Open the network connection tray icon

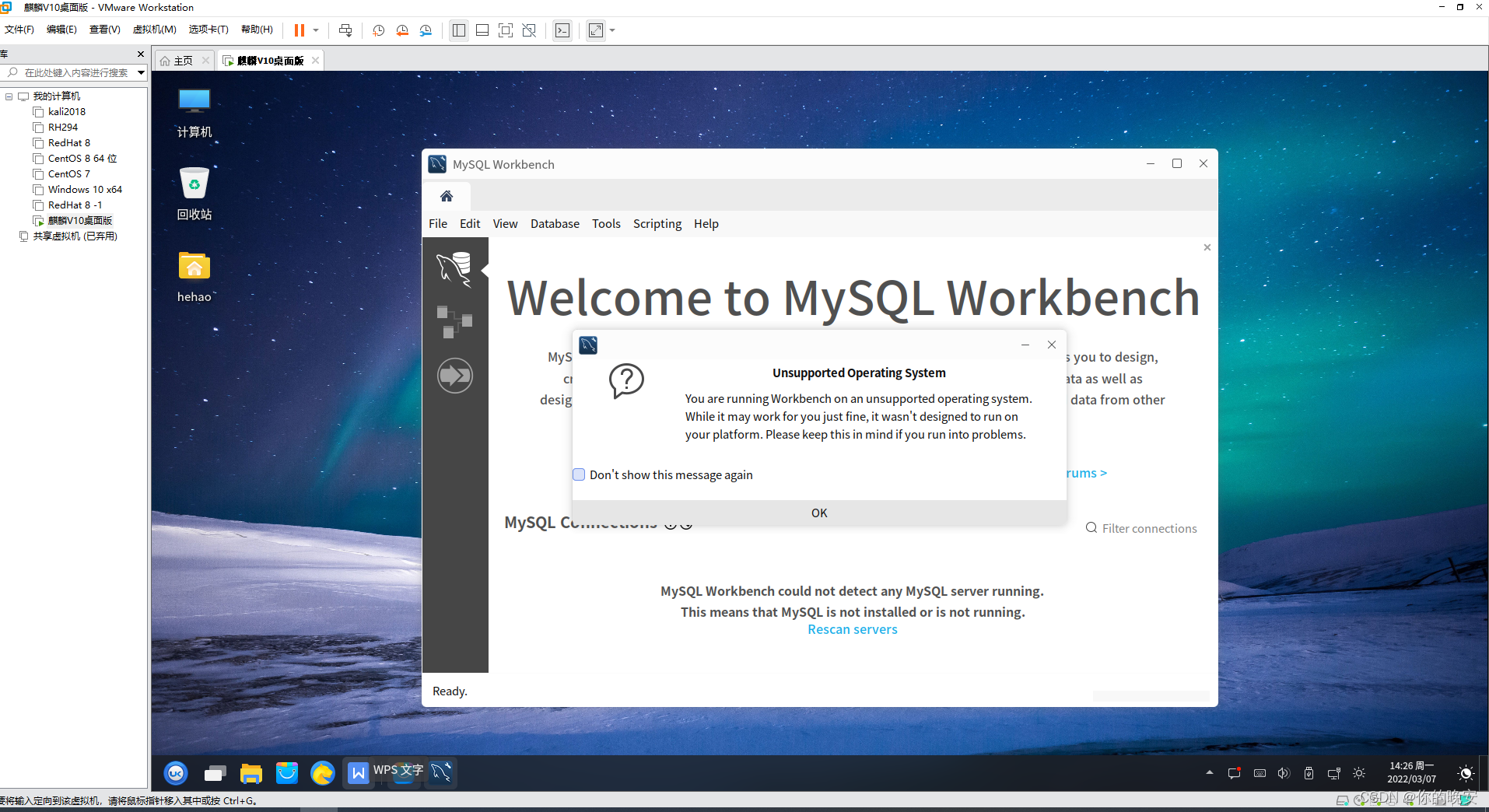click(x=1334, y=773)
